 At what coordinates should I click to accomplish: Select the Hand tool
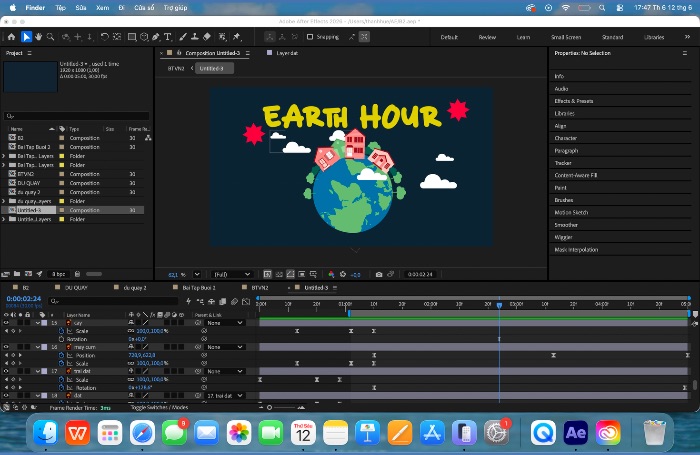point(38,37)
